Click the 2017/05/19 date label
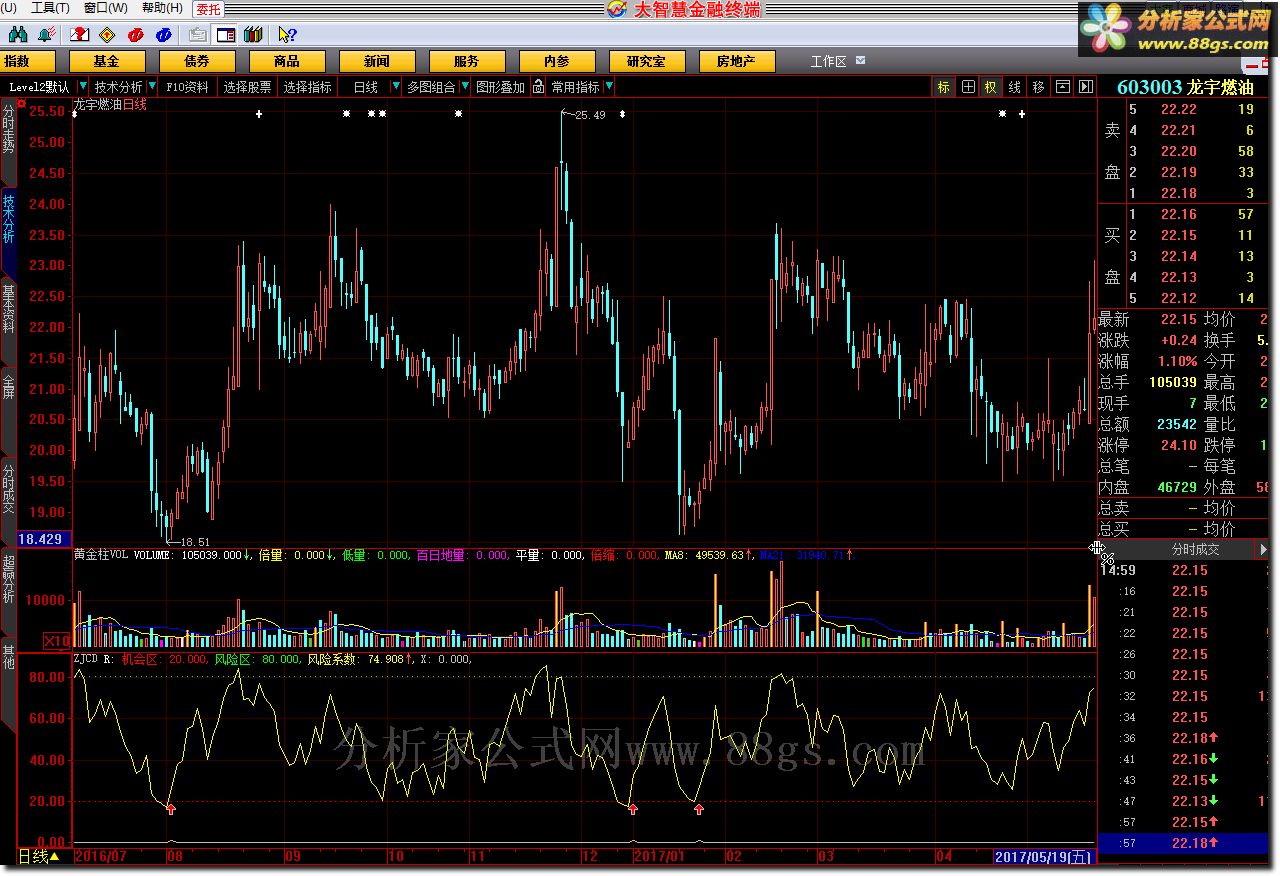The image size is (1280, 876). pos(1044,857)
